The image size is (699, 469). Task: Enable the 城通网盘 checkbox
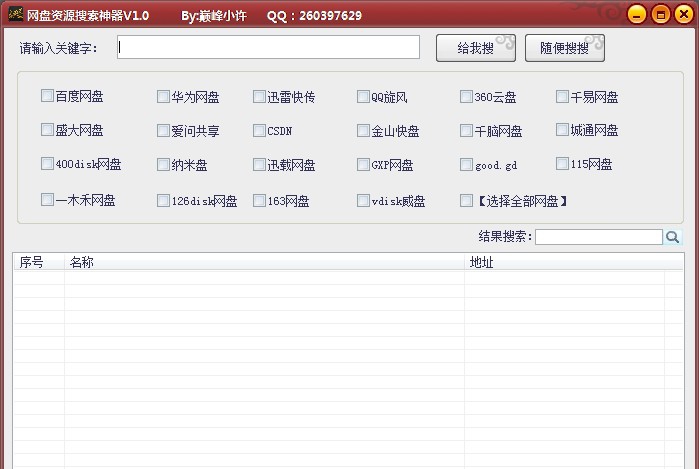tap(562, 130)
